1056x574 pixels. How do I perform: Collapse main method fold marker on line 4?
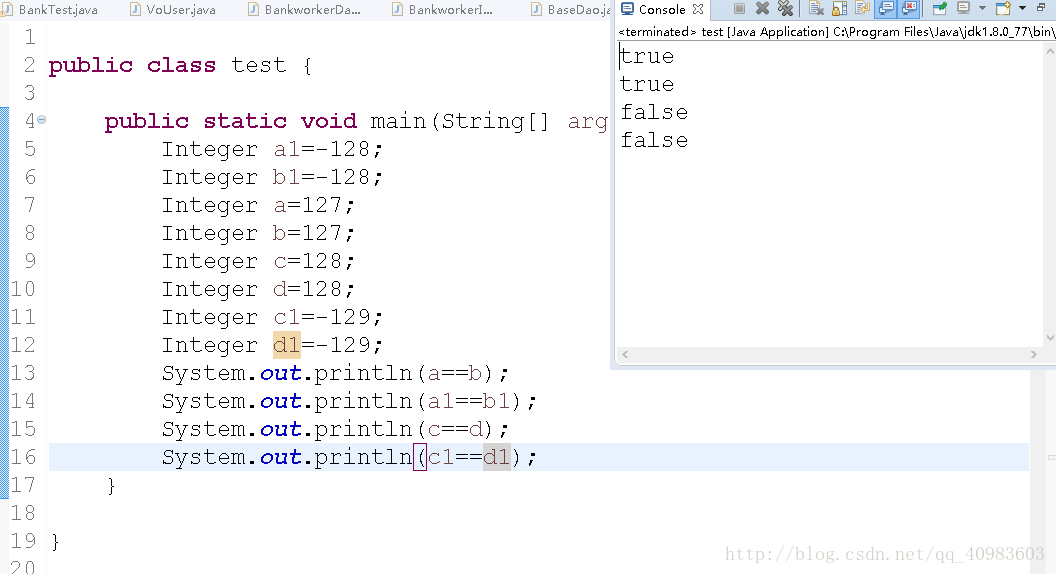(42, 119)
